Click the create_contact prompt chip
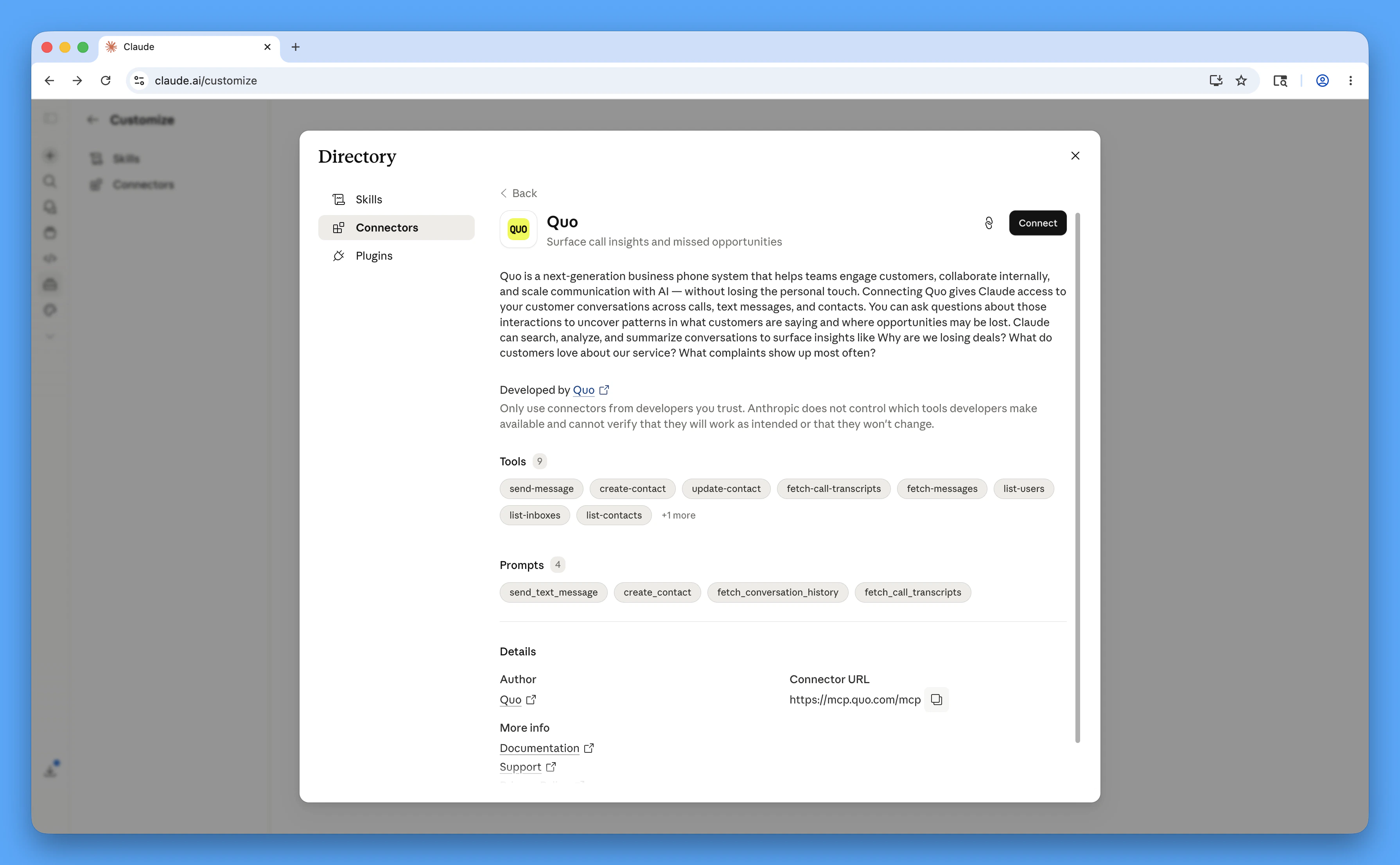 coord(657,592)
